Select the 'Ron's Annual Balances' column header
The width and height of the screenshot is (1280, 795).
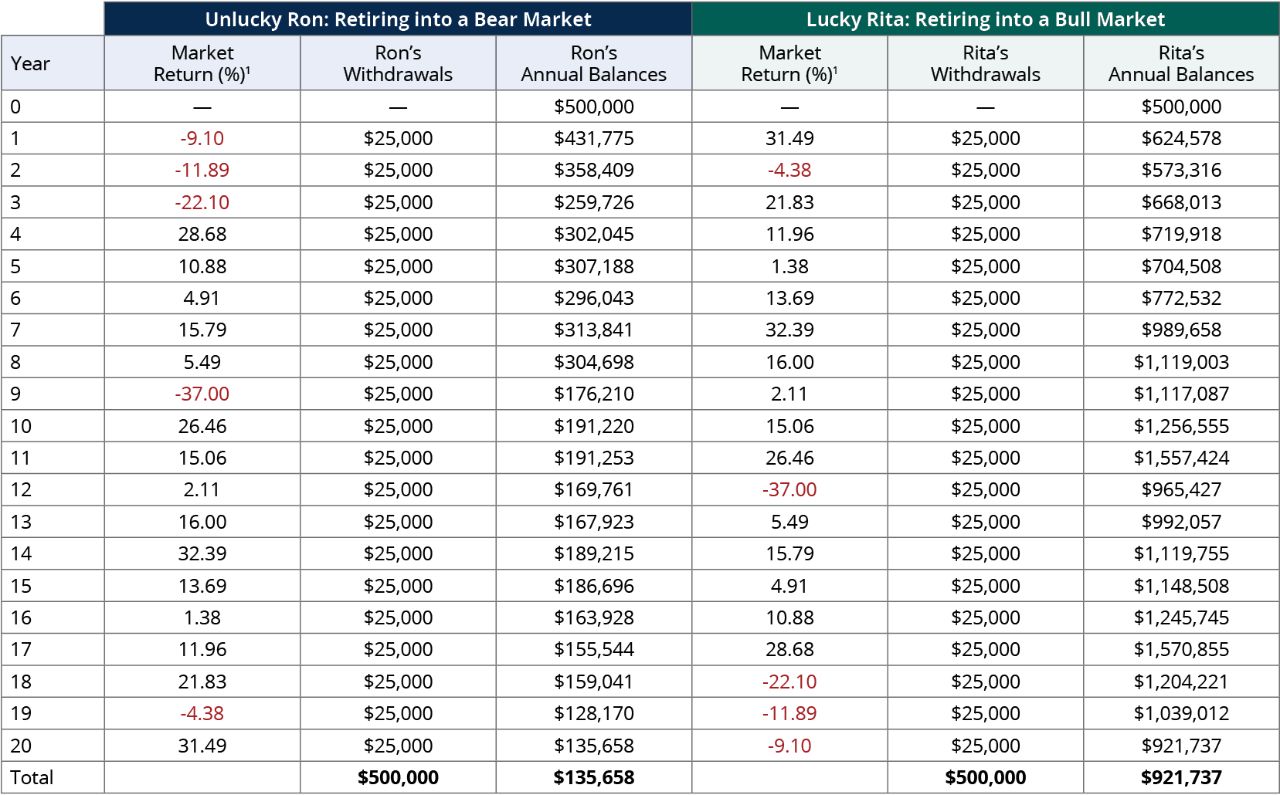pos(594,63)
